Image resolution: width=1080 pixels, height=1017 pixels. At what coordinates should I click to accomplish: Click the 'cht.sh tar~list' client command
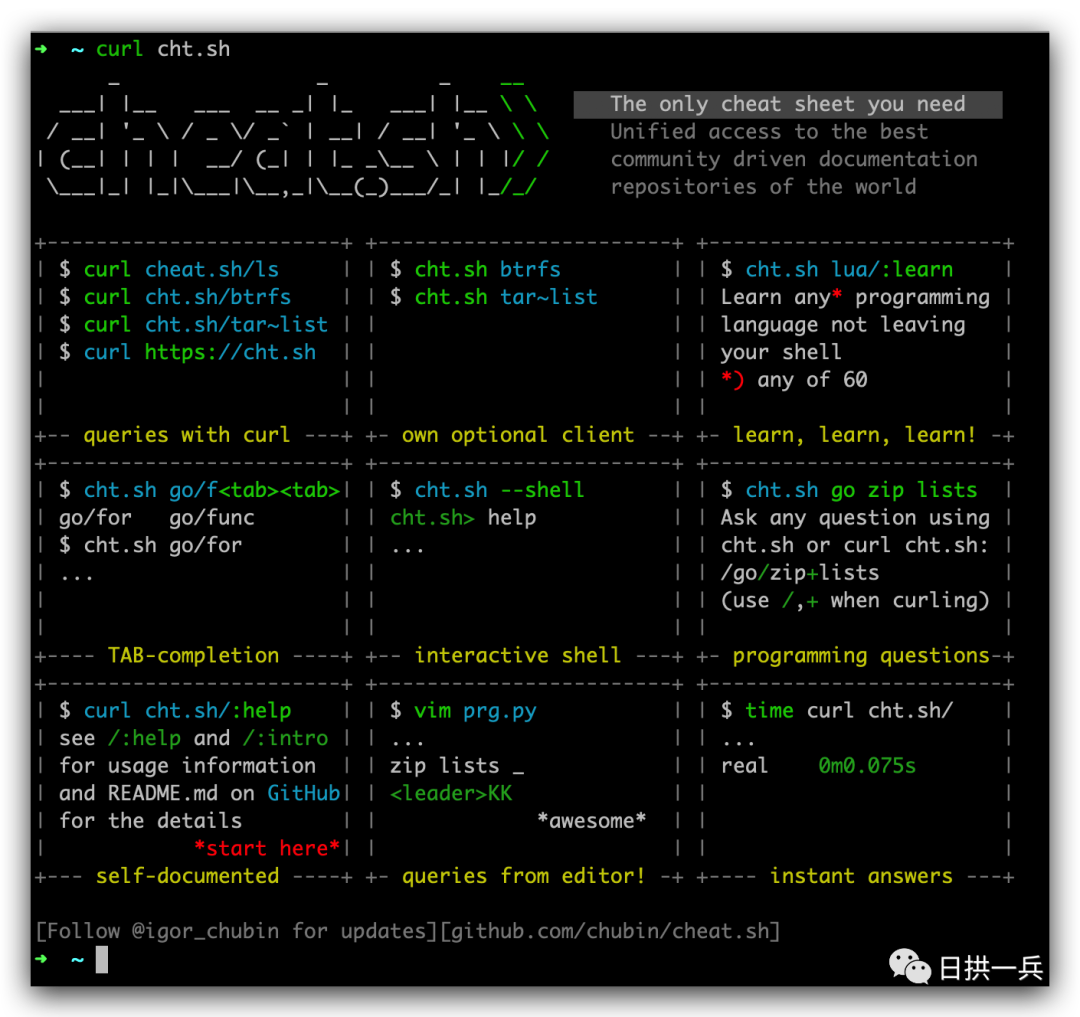506,297
